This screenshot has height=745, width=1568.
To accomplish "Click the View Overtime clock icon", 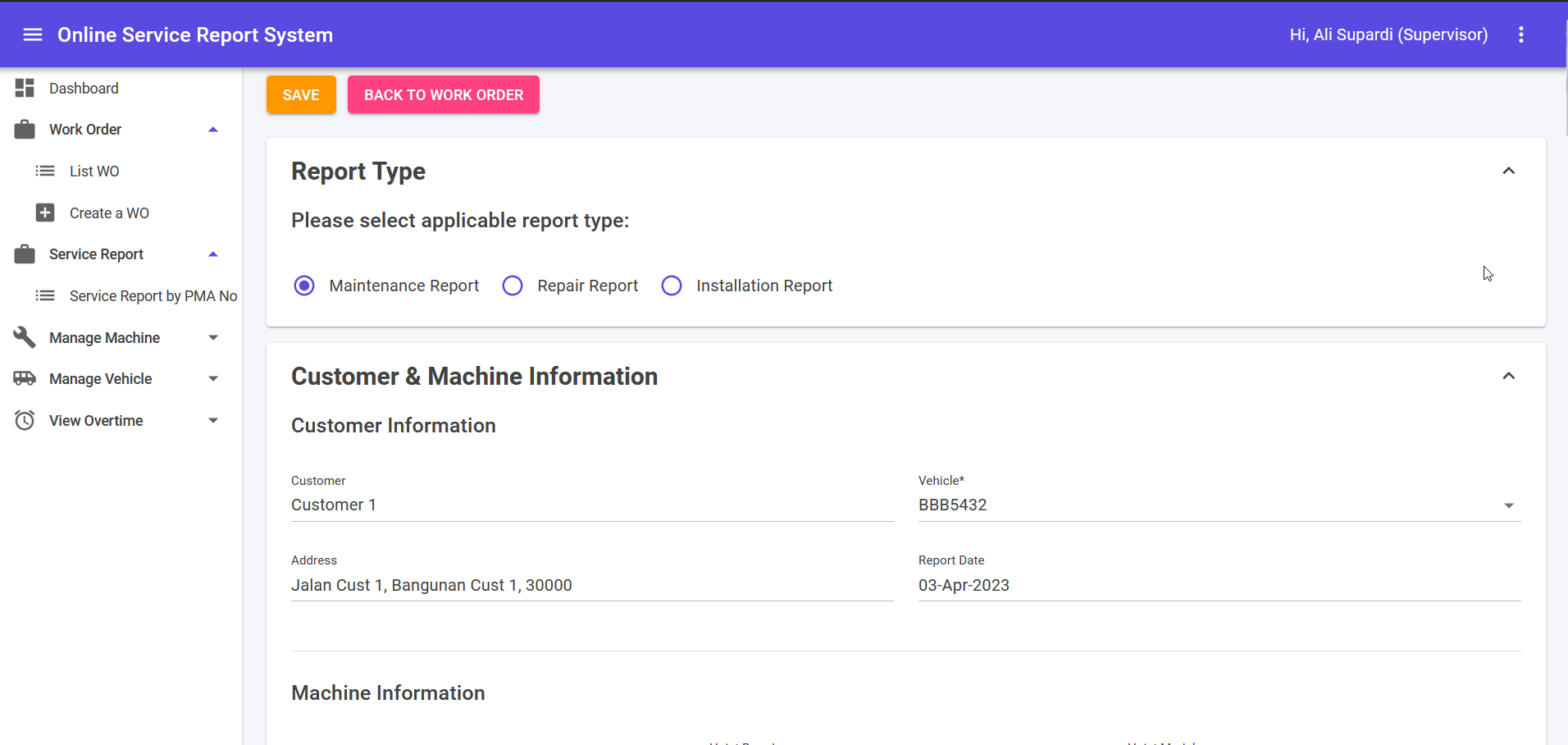I will (x=25, y=420).
